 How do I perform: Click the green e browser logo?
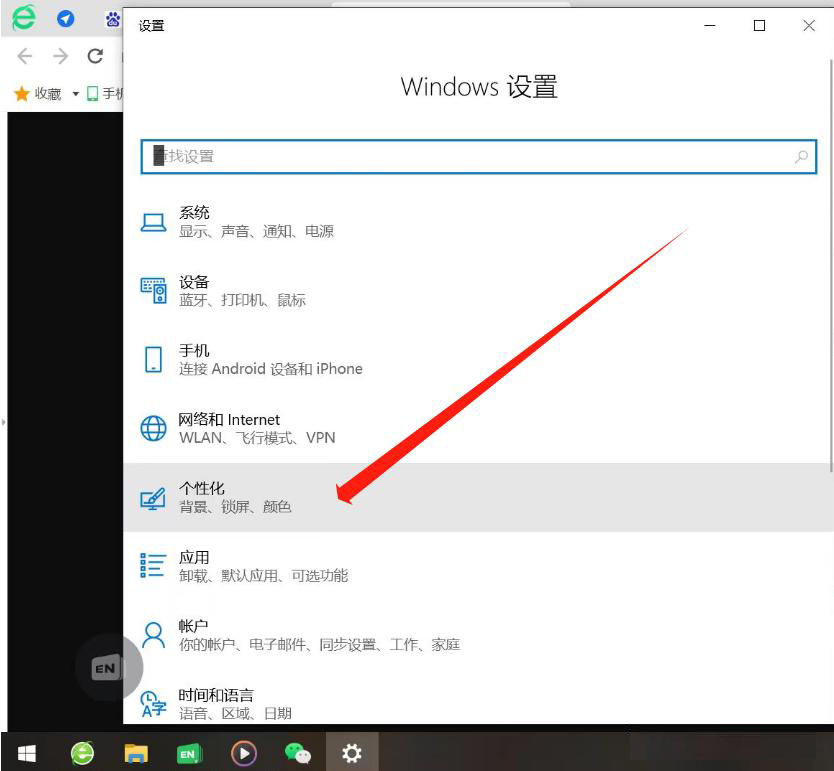[x=24, y=18]
